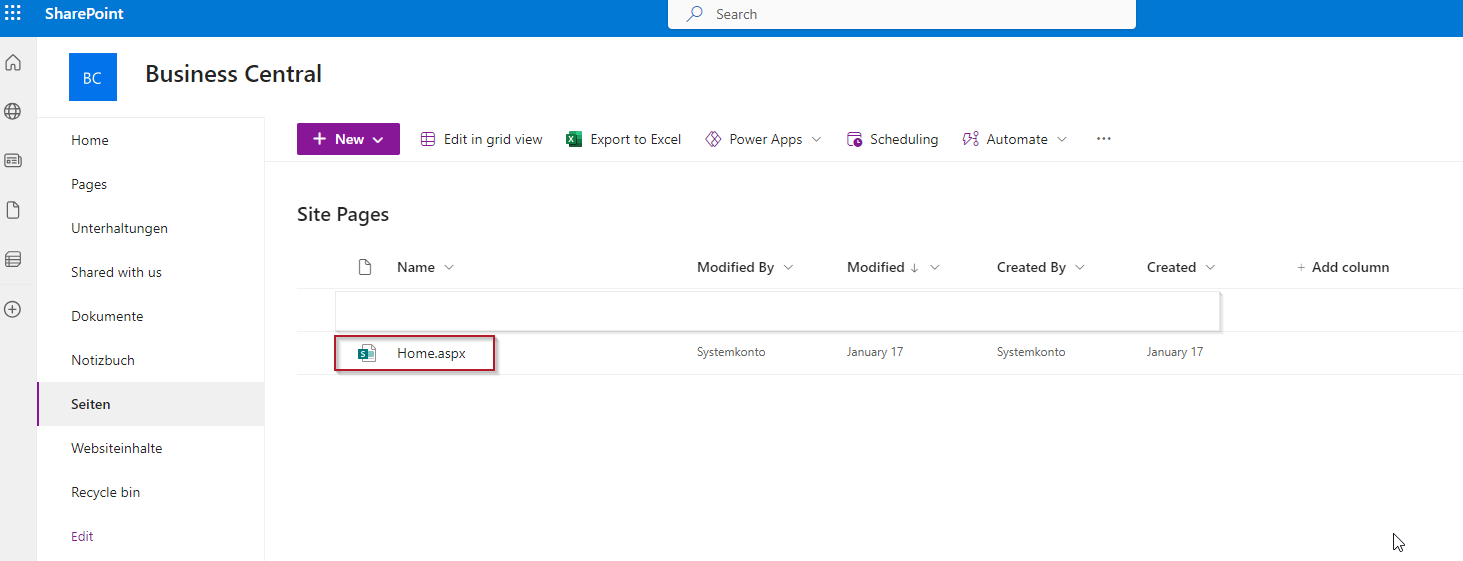1463x561 pixels.
Task: Click the Scheduling button
Action: [x=892, y=139]
